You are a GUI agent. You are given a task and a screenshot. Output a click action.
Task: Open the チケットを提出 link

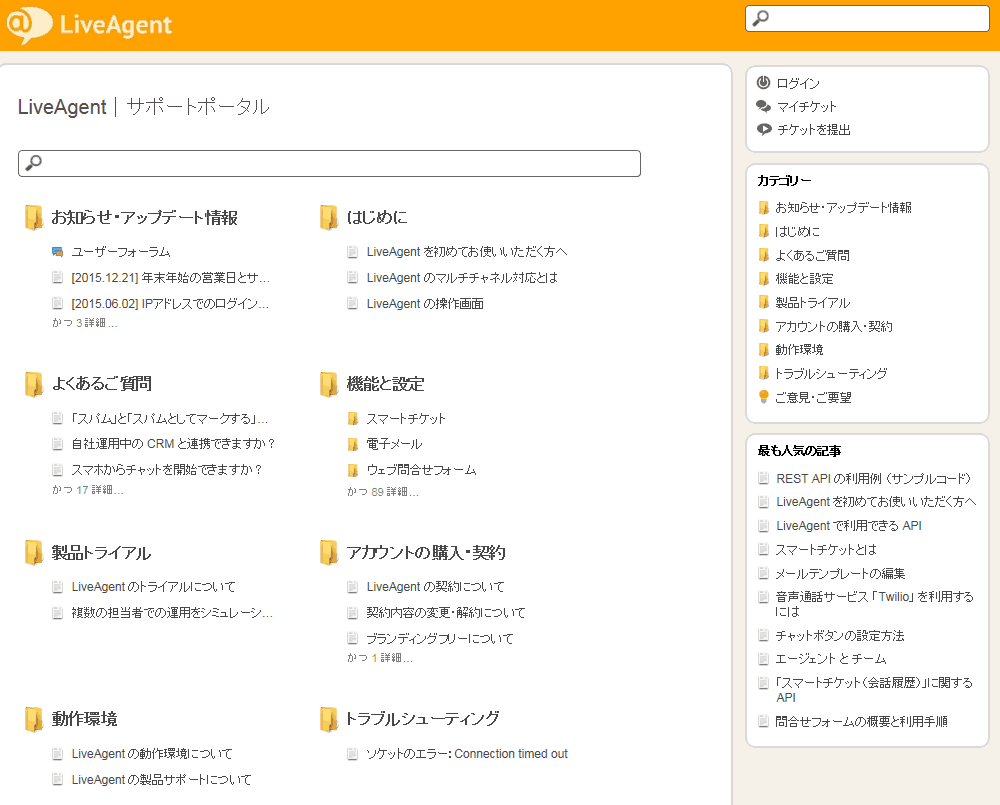click(x=813, y=130)
